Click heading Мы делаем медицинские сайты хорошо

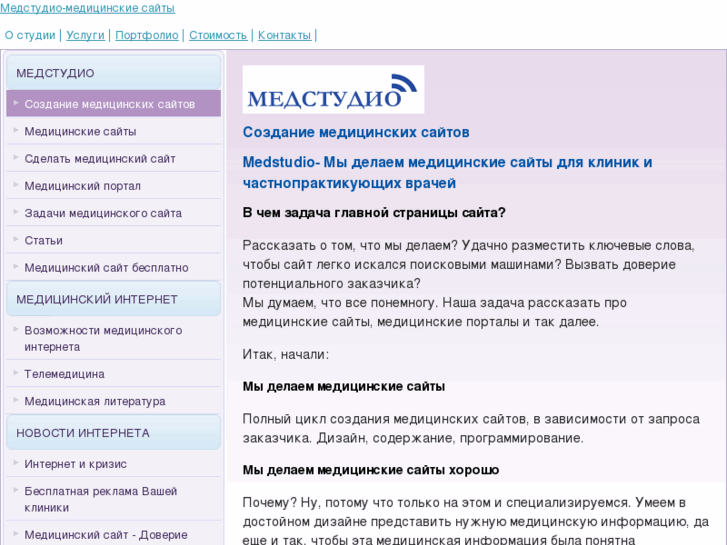click(x=370, y=470)
